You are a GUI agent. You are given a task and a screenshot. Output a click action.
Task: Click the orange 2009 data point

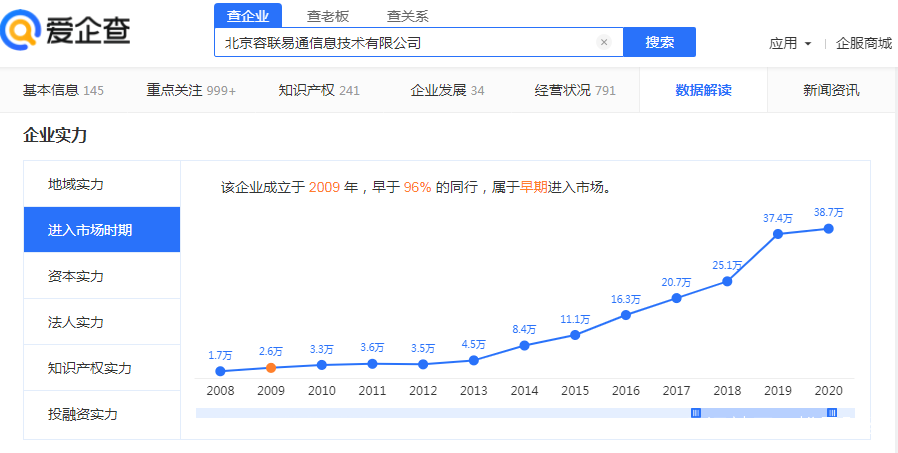(270, 368)
